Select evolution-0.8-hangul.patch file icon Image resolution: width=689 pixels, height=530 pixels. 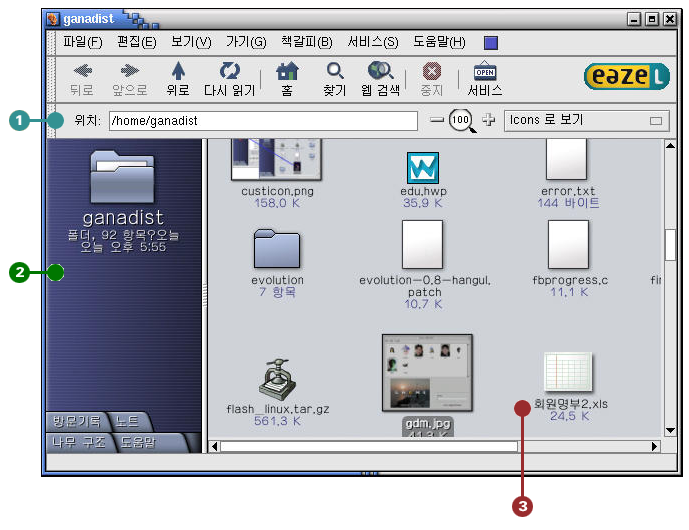423,244
